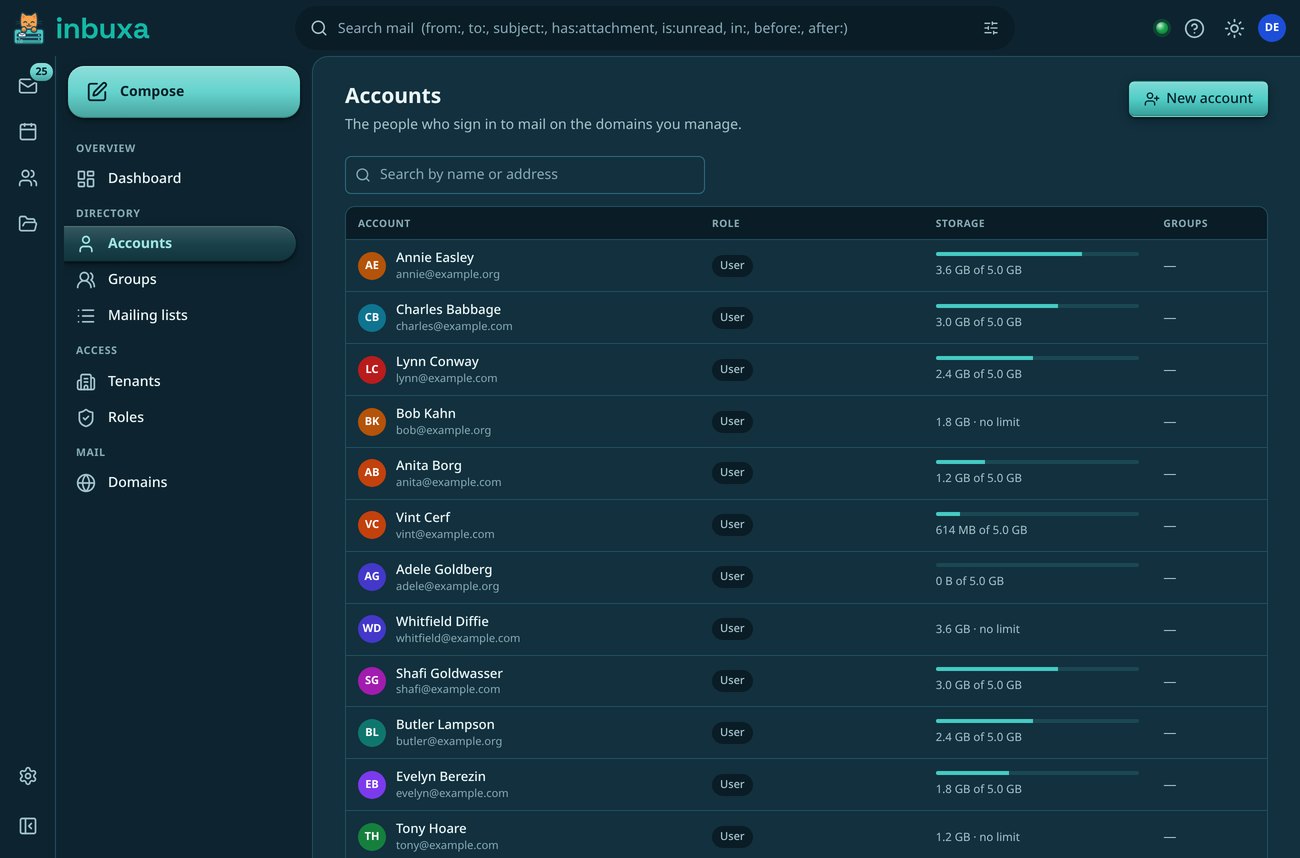This screenshot has width=1300, height=858.
Task: Select Accounts in the sidebar
Action: coord(180,243)
